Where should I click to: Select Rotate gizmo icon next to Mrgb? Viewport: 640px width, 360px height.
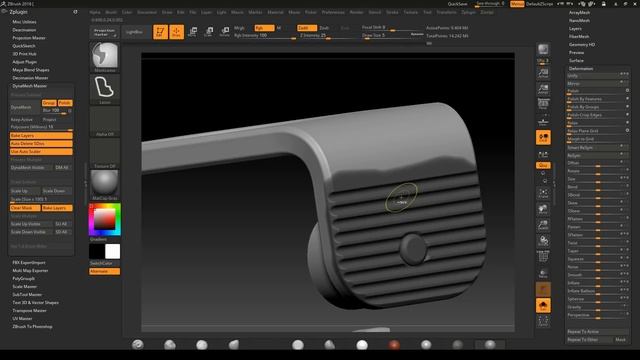(x=224, y=32)
